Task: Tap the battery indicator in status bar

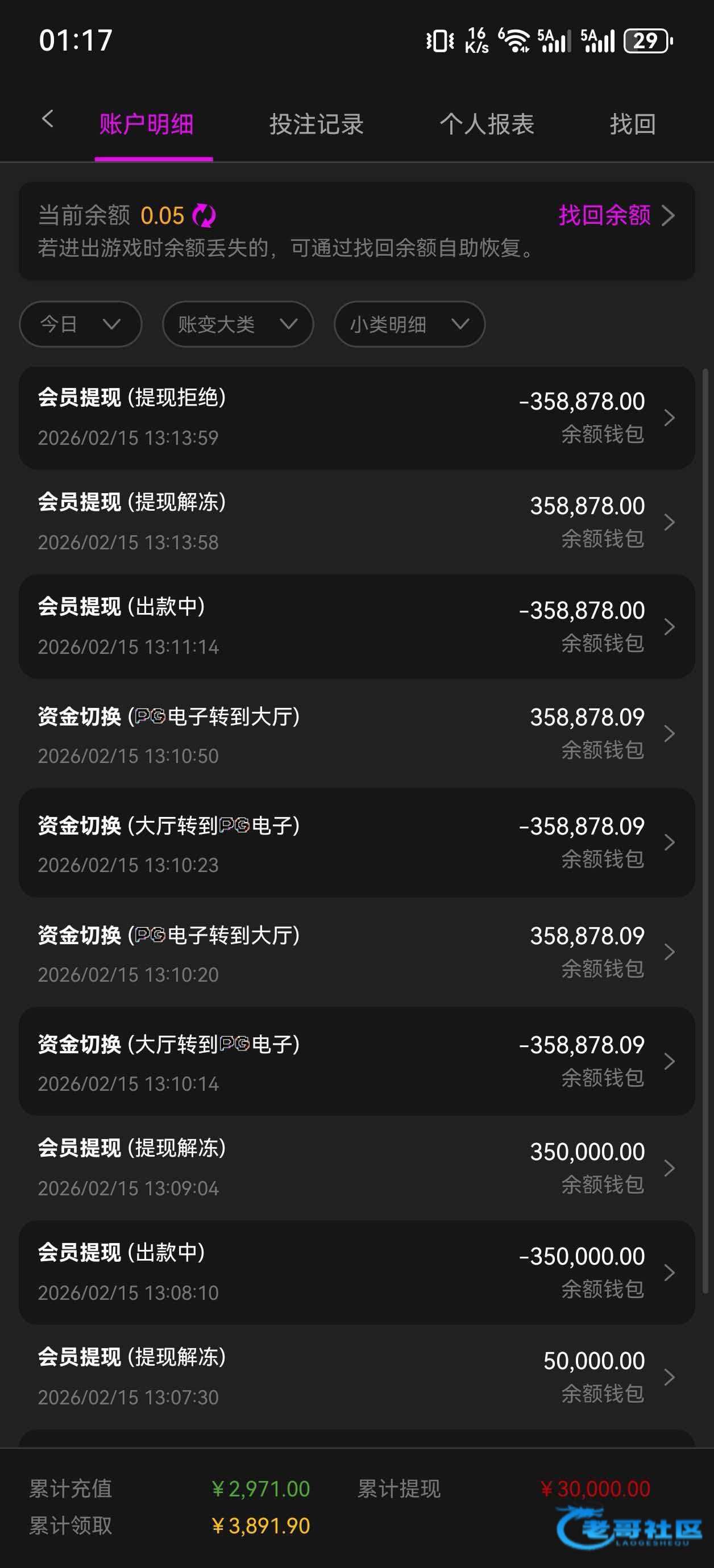Action: 647,41
